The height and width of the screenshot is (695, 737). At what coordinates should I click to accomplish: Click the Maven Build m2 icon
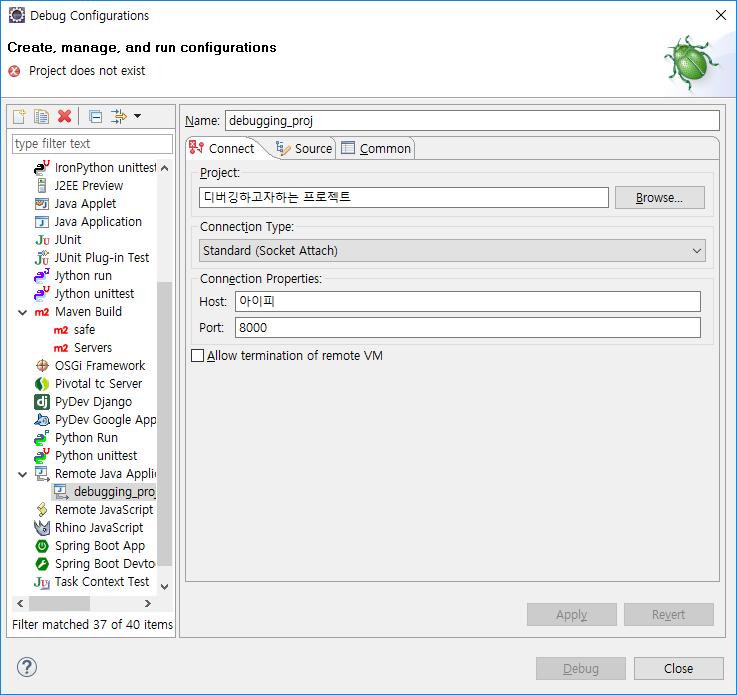(42, 312)
